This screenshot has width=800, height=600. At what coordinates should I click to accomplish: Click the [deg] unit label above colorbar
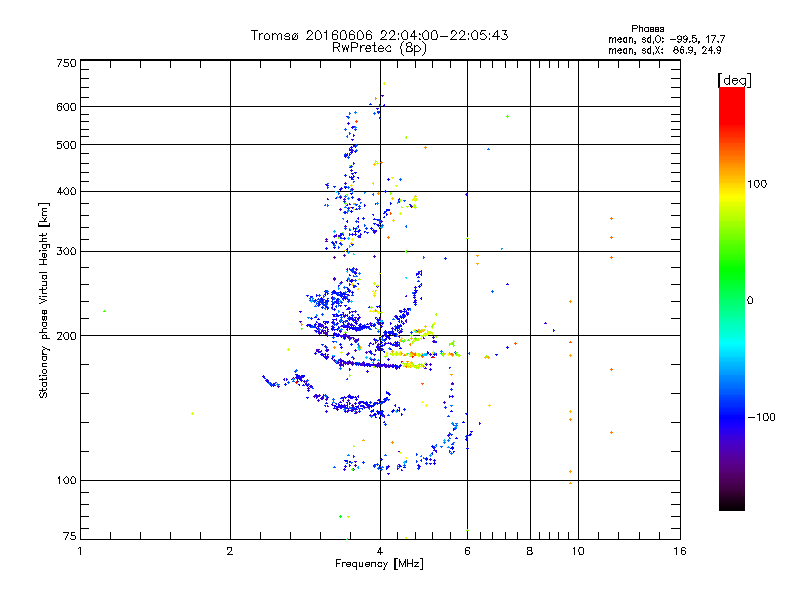(734, 80)
